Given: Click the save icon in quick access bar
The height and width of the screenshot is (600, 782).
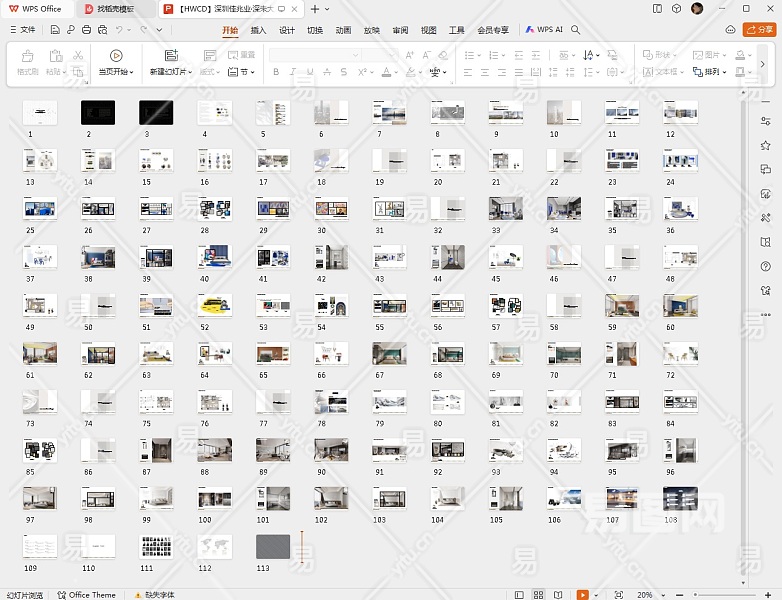Looking at the screenshot, I should (55, 30).
